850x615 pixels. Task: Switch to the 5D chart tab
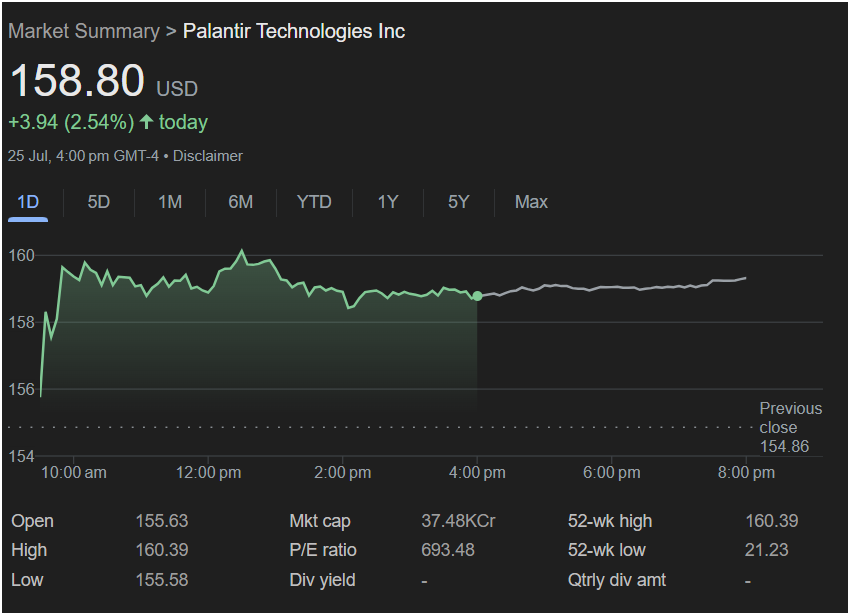tap(99, 202)
